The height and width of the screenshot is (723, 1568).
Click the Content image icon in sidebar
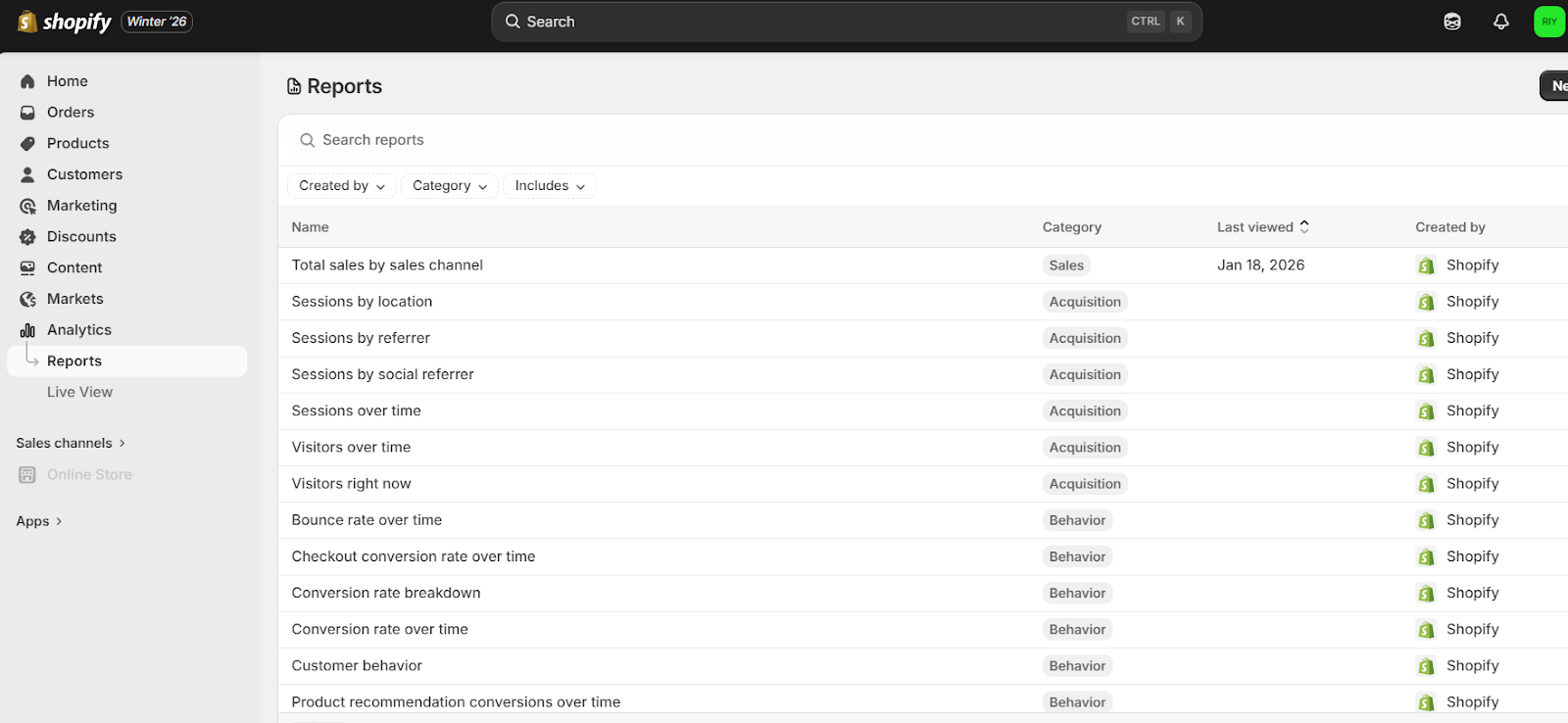click(27, 267)
